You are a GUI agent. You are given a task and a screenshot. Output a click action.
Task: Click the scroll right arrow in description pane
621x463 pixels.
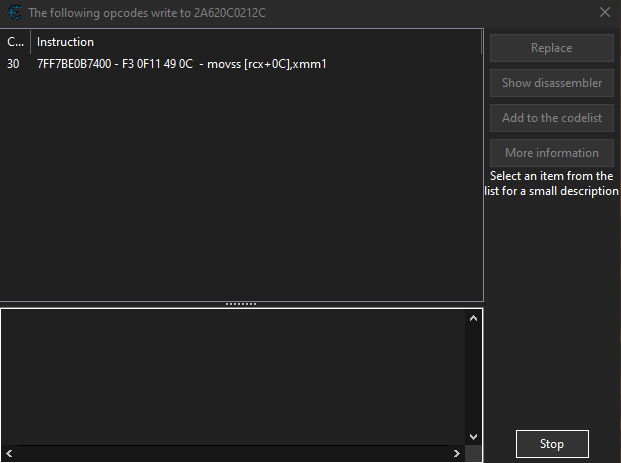coord(457,454)
